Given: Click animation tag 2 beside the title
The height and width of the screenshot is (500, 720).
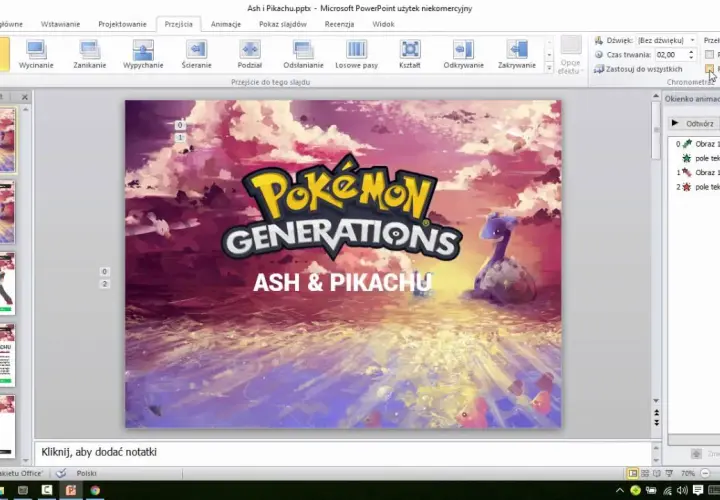Looking at the screenshot, I should [104, 284].
